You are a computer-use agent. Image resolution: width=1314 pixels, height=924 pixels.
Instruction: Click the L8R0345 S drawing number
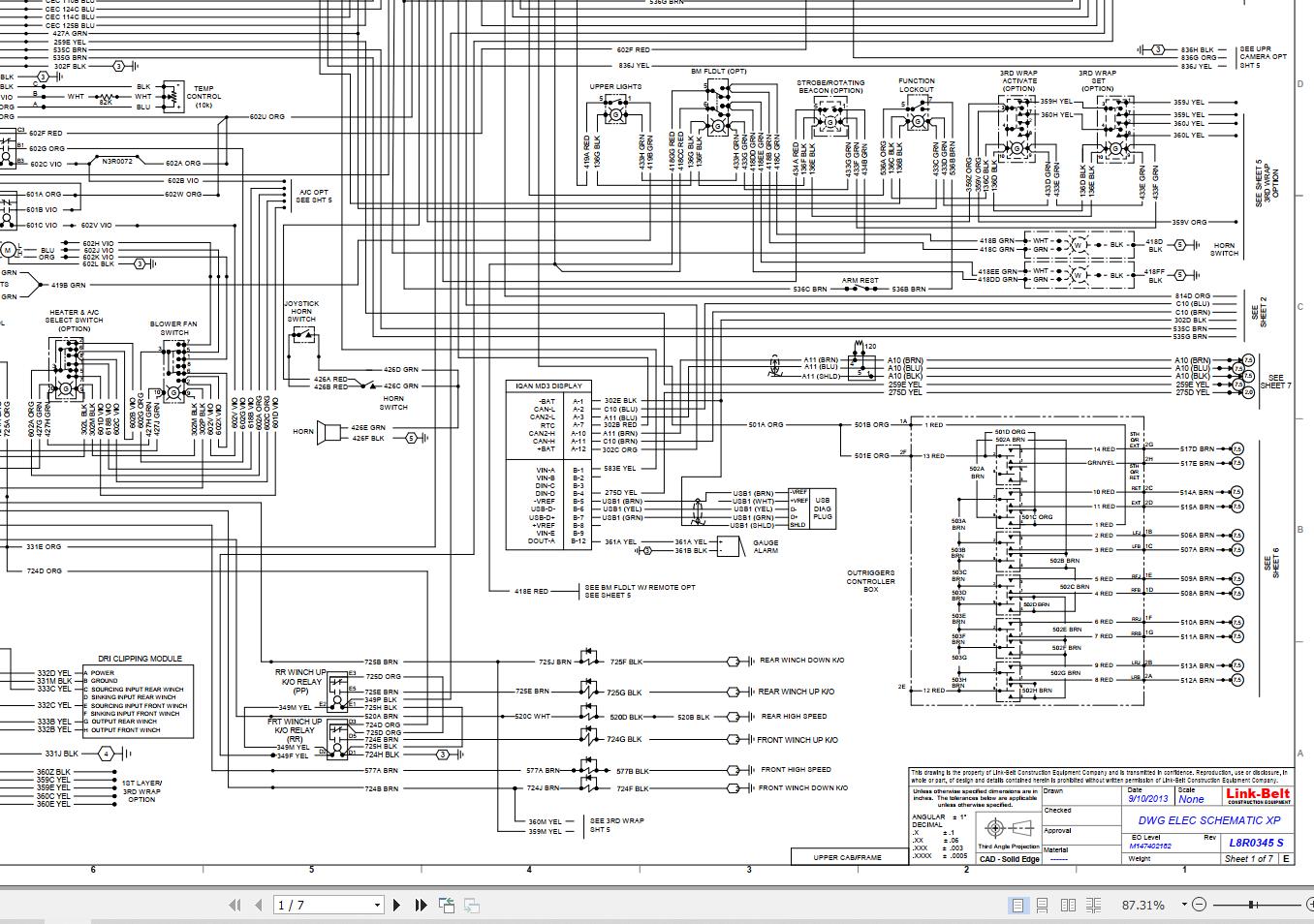pyautogui.click(x=1255, y=843)
